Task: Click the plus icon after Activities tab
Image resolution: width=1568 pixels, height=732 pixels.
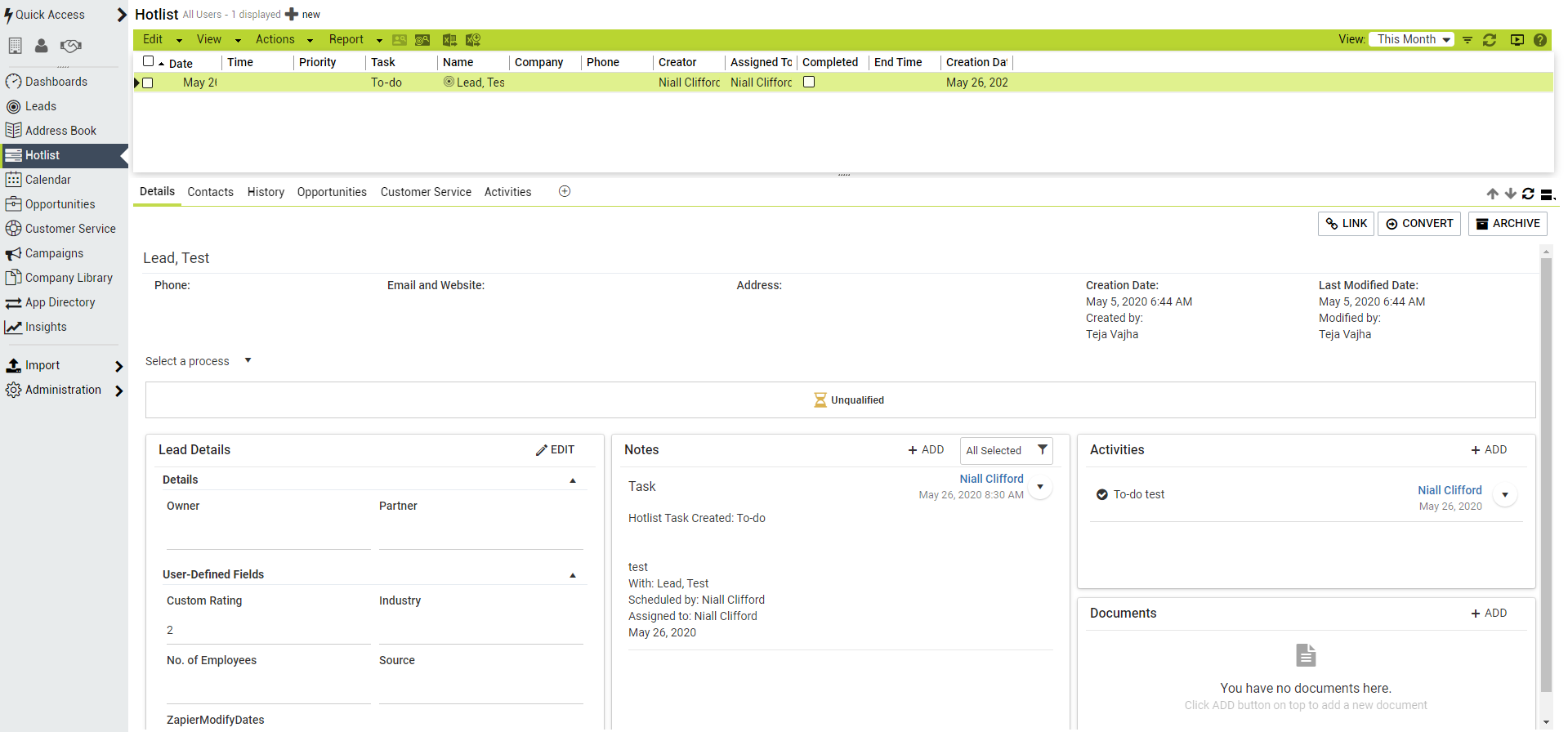Action: 565,191
